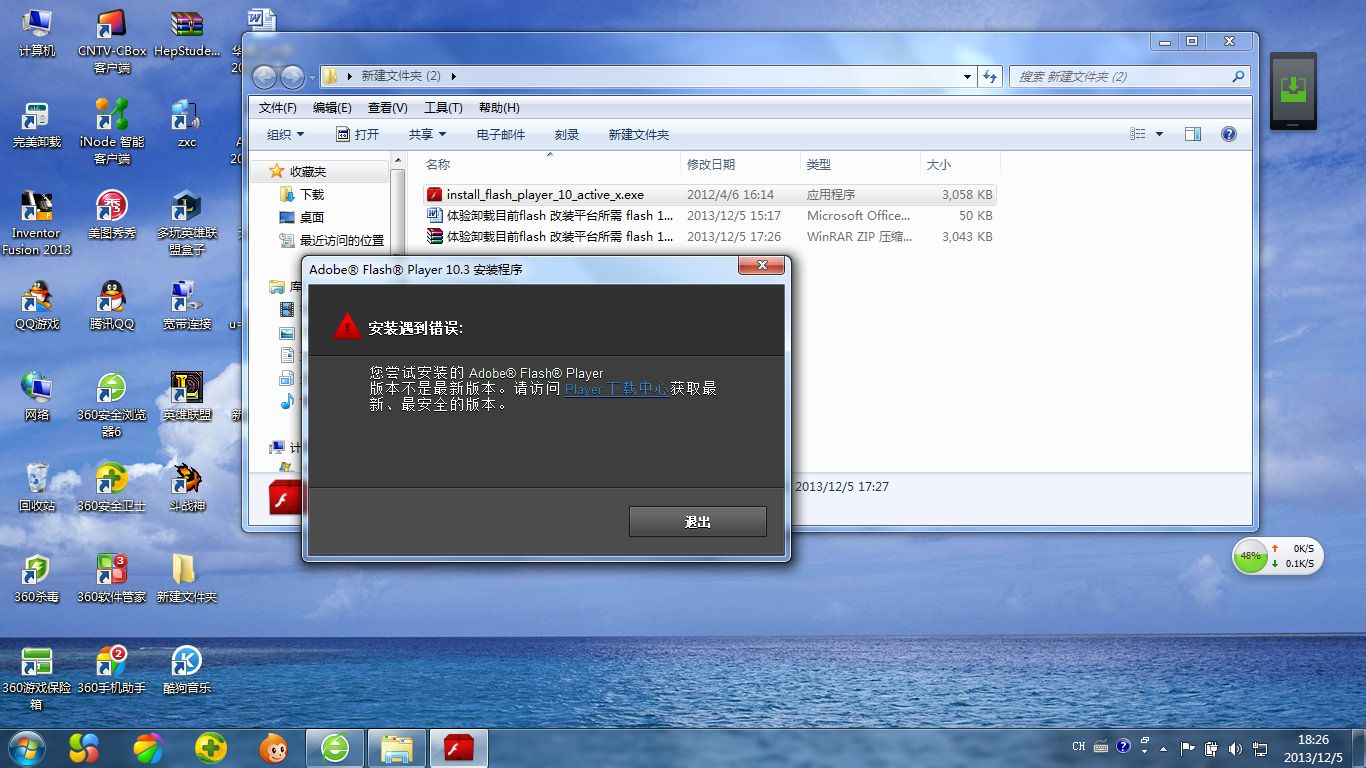The height and width of the screenshot is (768, 1366).
Task: Open the change view dropdown arrow
Action: click(x=1160, y=134)
